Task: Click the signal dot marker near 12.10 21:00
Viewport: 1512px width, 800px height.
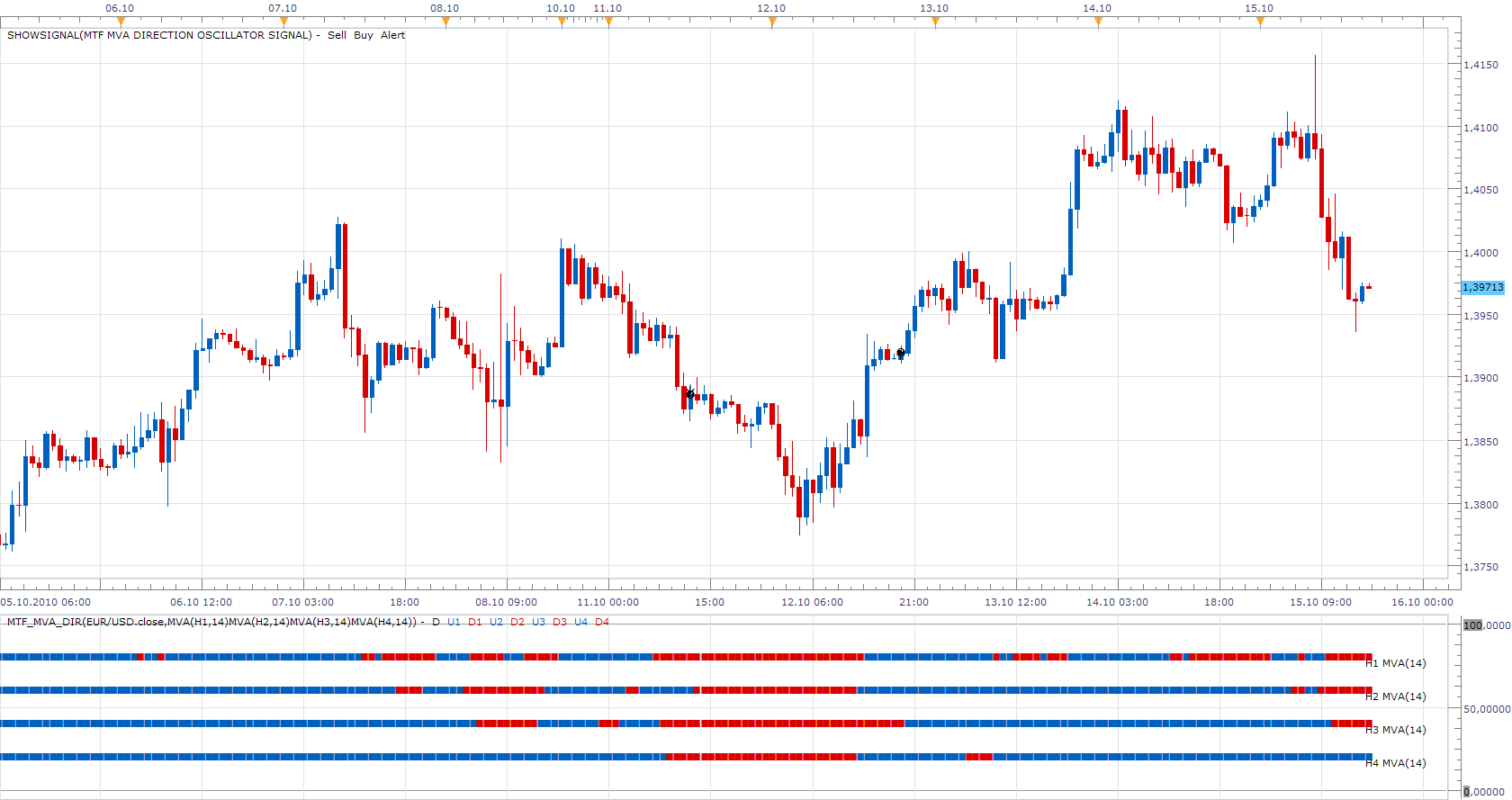Action: click(901, 353)
